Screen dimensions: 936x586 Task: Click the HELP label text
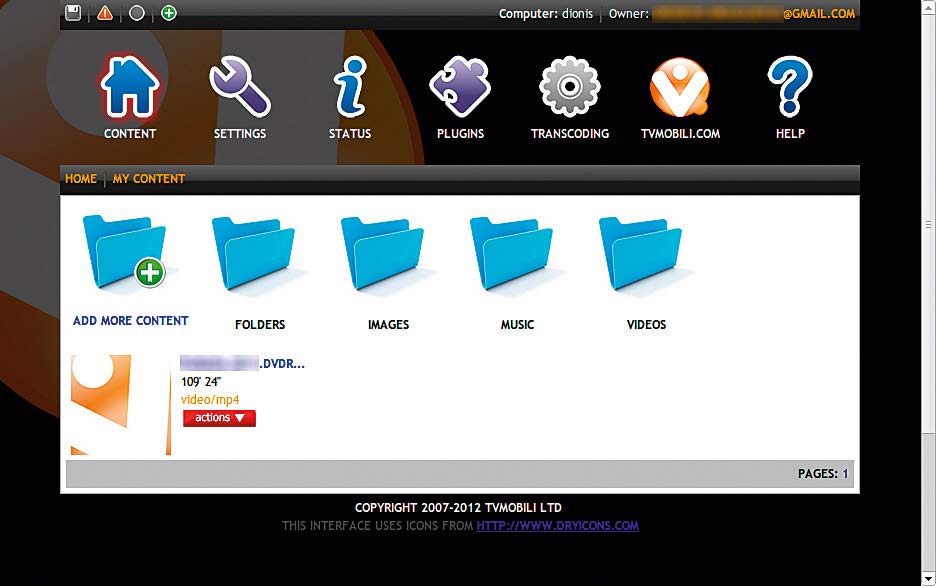[x=790, y=134]
